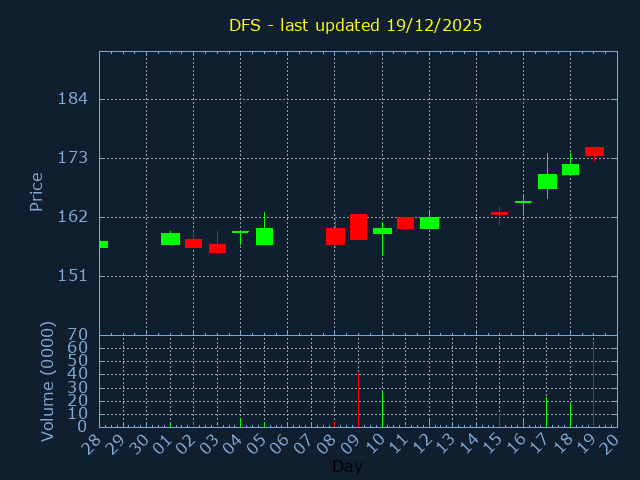
Task: Select the green candlestick on day 05
Action: point(264,236)
